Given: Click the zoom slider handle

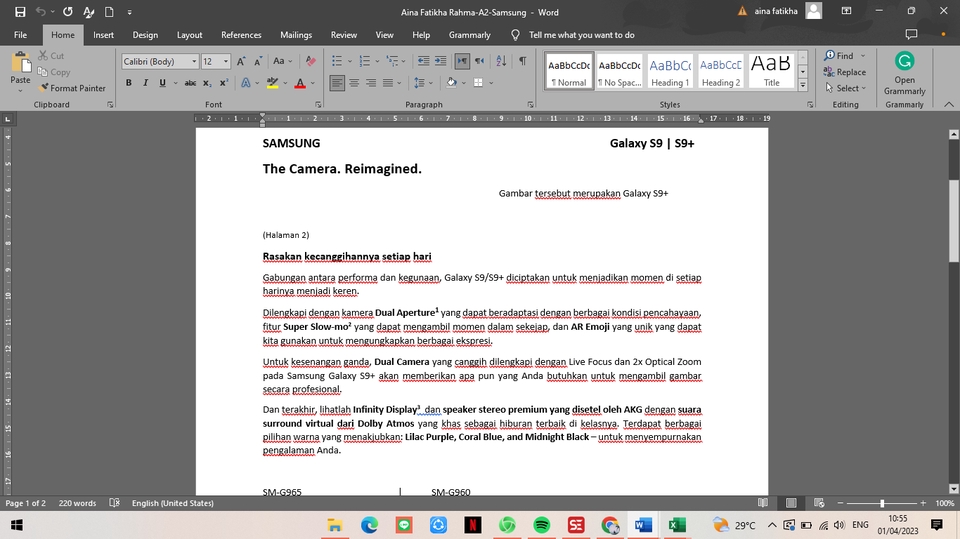Looking at the screenshot, I should (882, 503).
